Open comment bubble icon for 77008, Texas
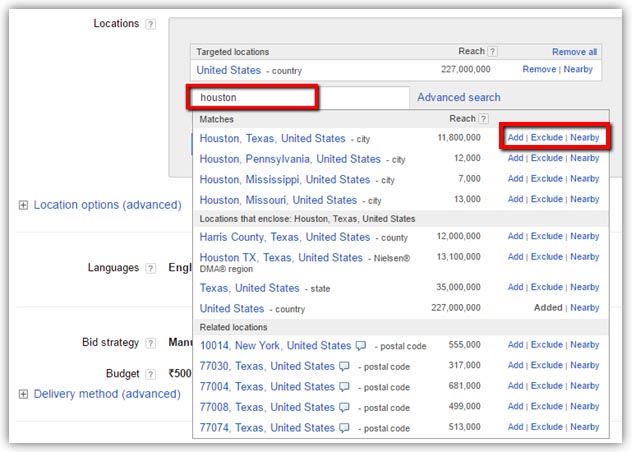 [344, 407]
